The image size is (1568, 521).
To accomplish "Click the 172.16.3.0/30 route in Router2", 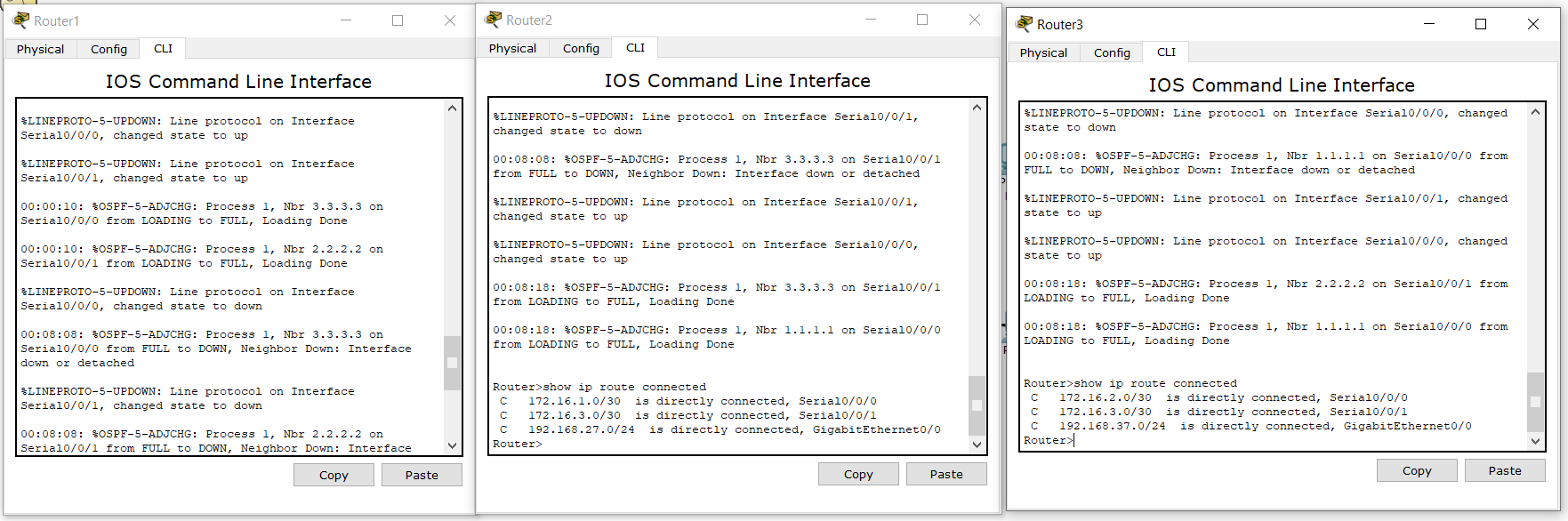I will click(688, 415).
